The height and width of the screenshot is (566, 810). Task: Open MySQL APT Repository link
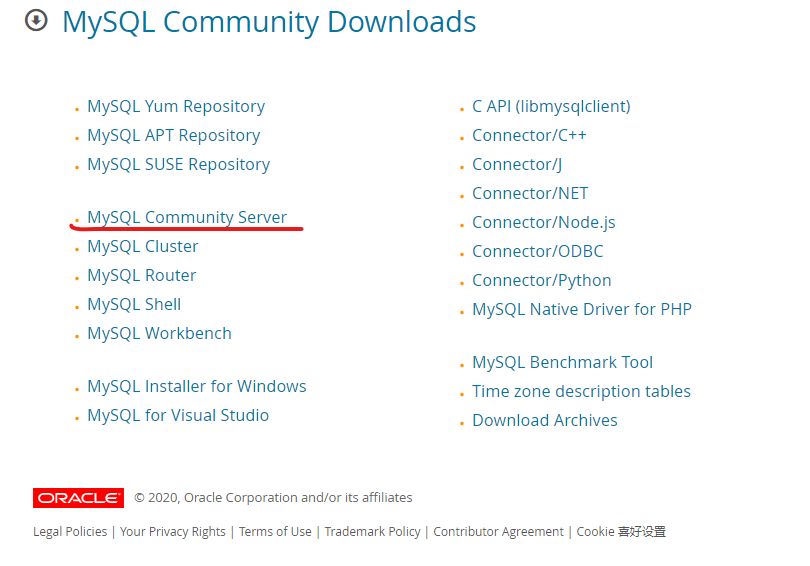[x=174, y=135]
